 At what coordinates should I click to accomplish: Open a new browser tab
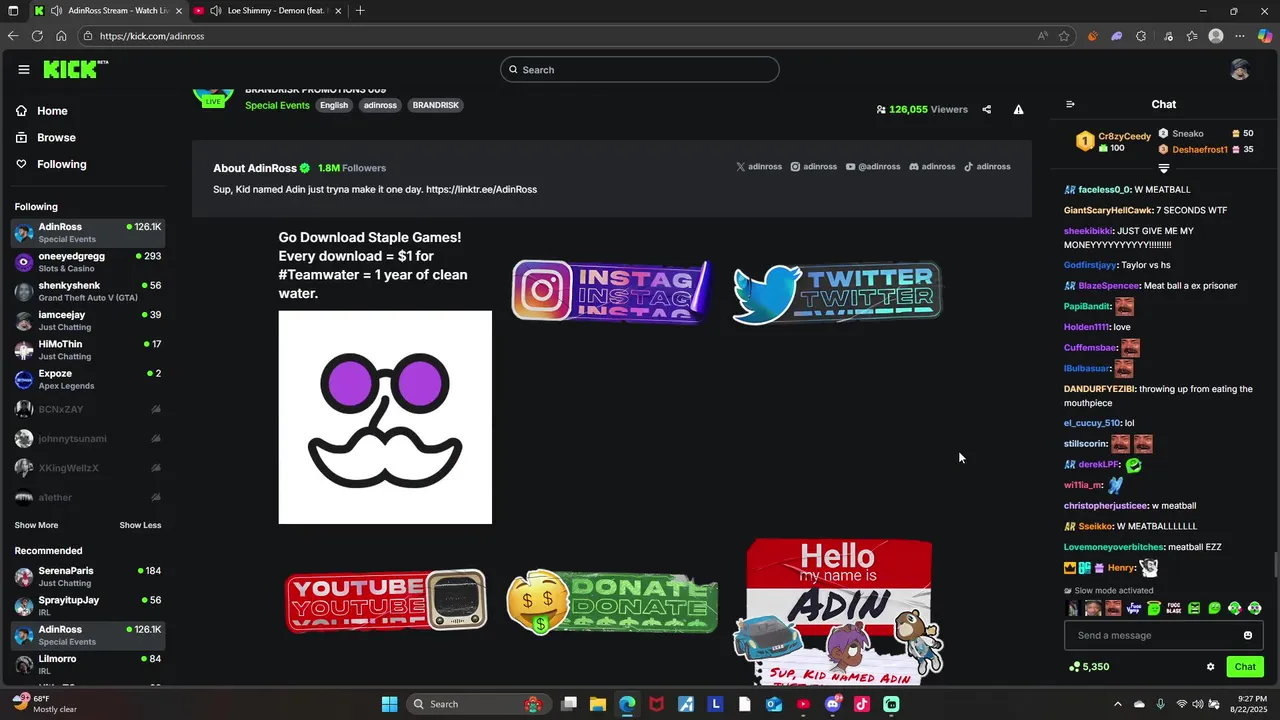click(360, 11)
